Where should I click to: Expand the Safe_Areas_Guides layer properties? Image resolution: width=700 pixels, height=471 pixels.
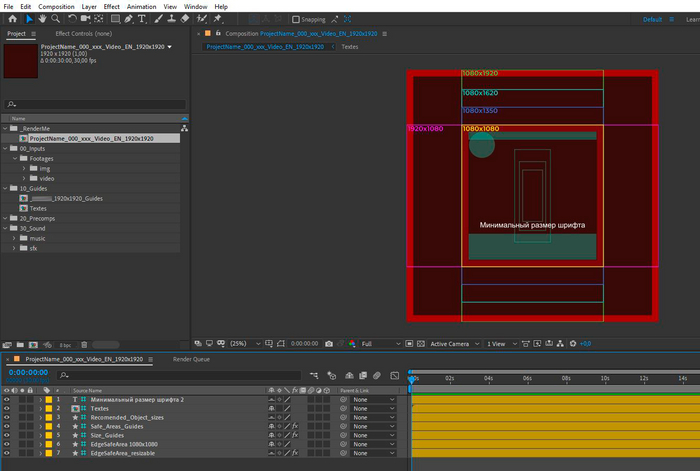[x=41, y=427]
